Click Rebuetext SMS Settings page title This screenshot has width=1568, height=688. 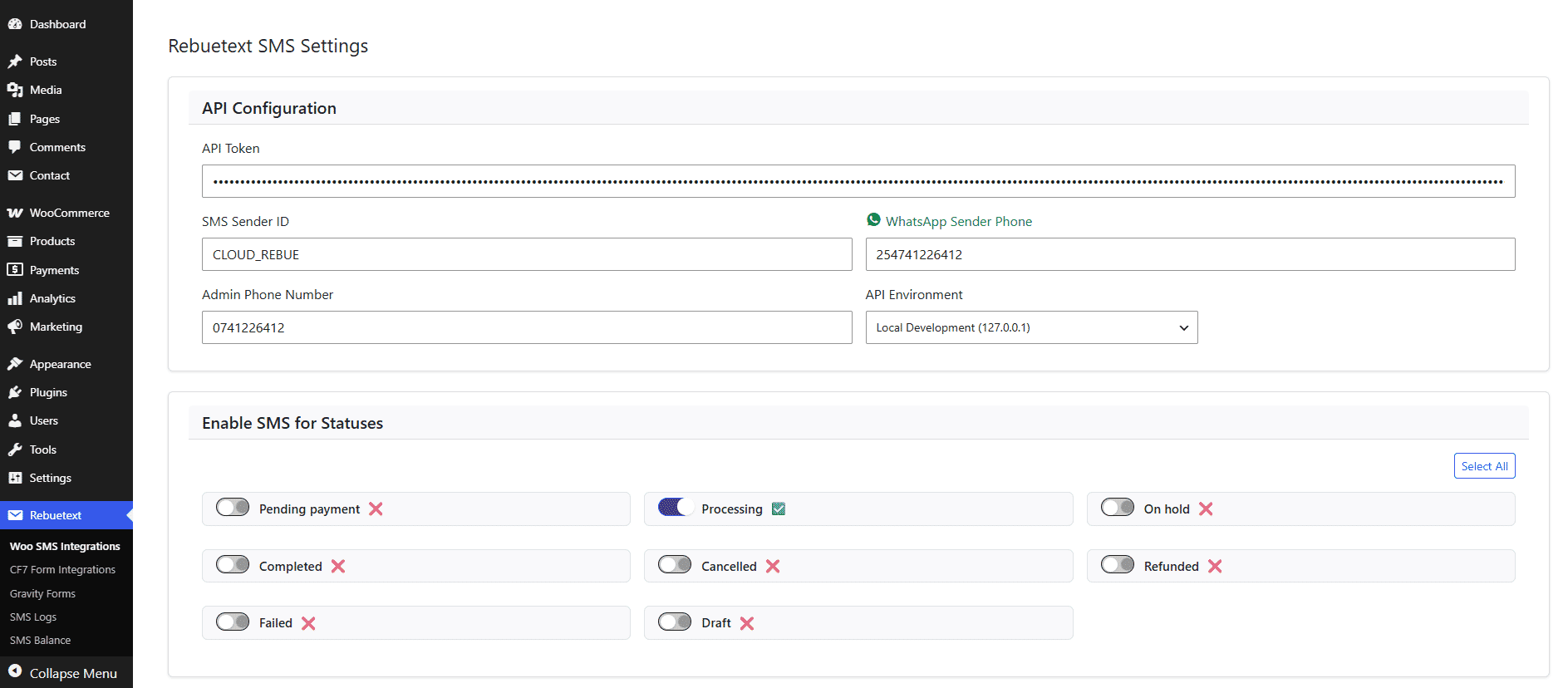pyautogui.click(x=268, y=46)
